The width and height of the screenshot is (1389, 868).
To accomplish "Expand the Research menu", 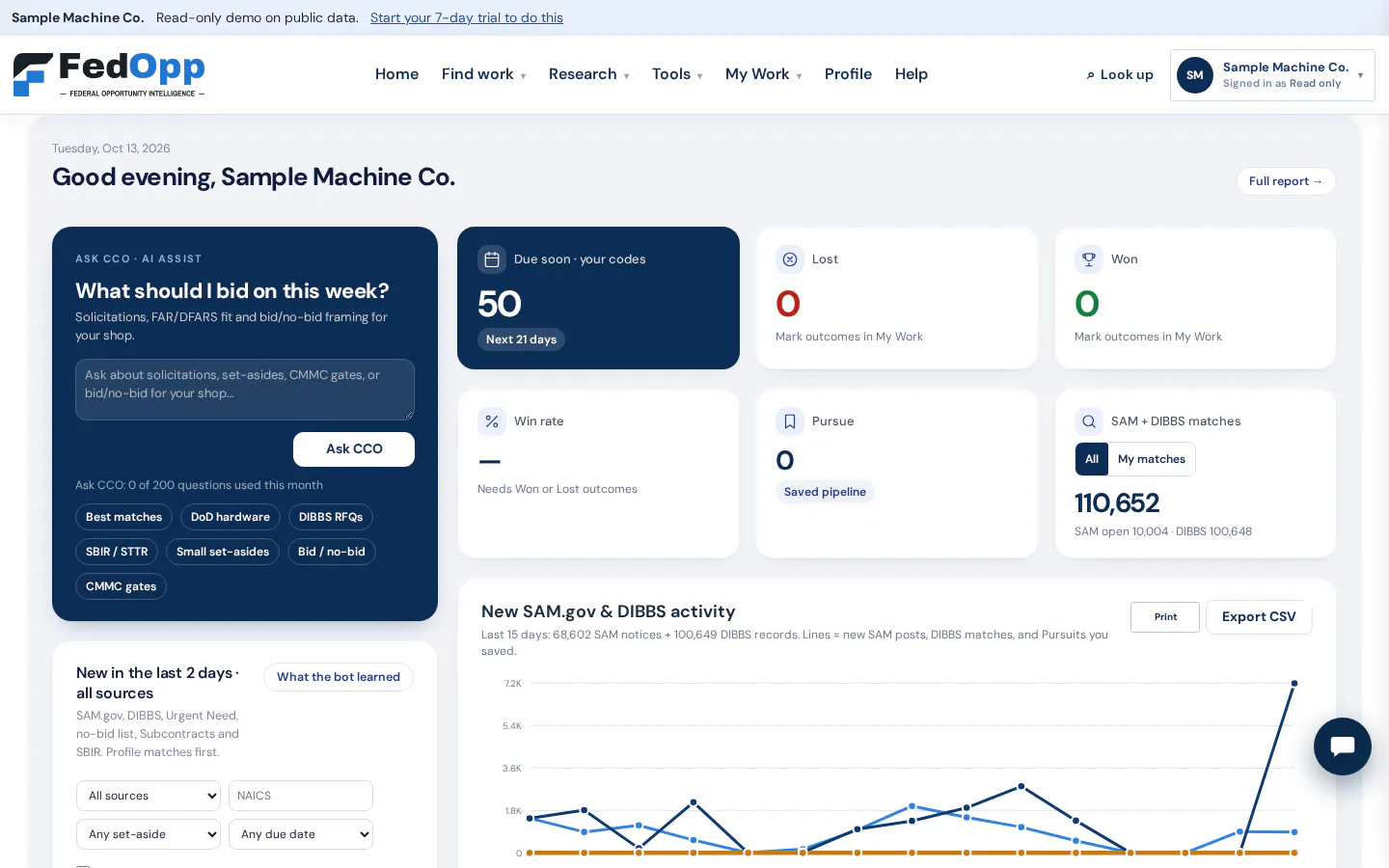I will [588, 74].
